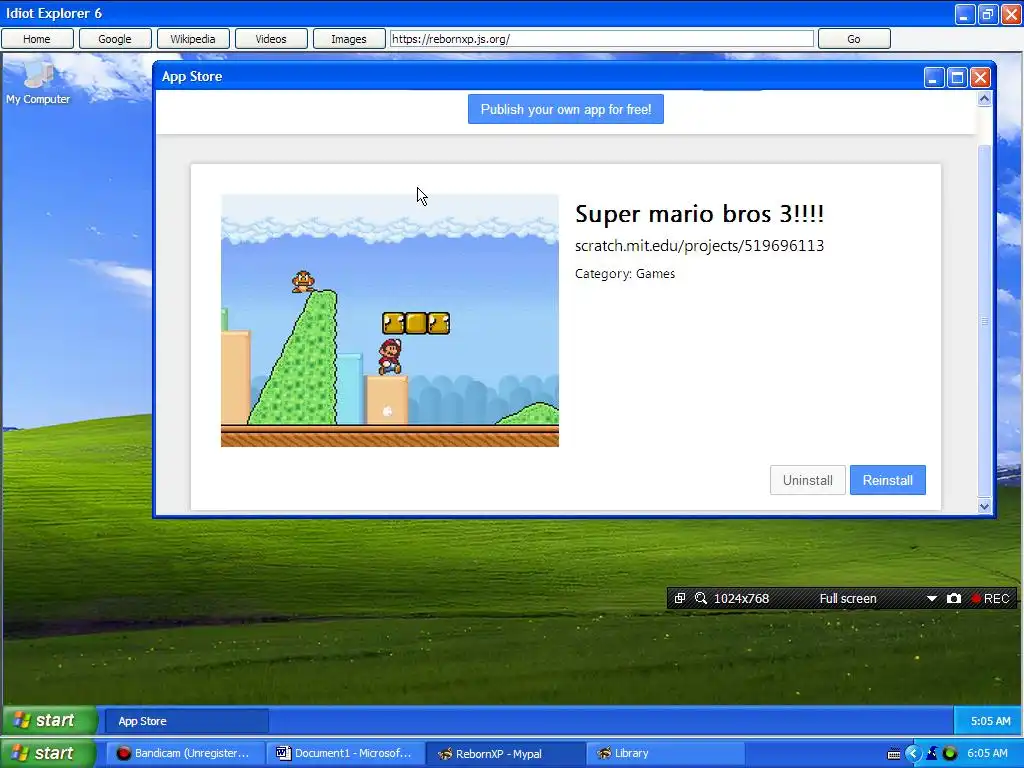Click the Bandicam magnifier icon
The image size is (1024, 768).
point(701,598)
